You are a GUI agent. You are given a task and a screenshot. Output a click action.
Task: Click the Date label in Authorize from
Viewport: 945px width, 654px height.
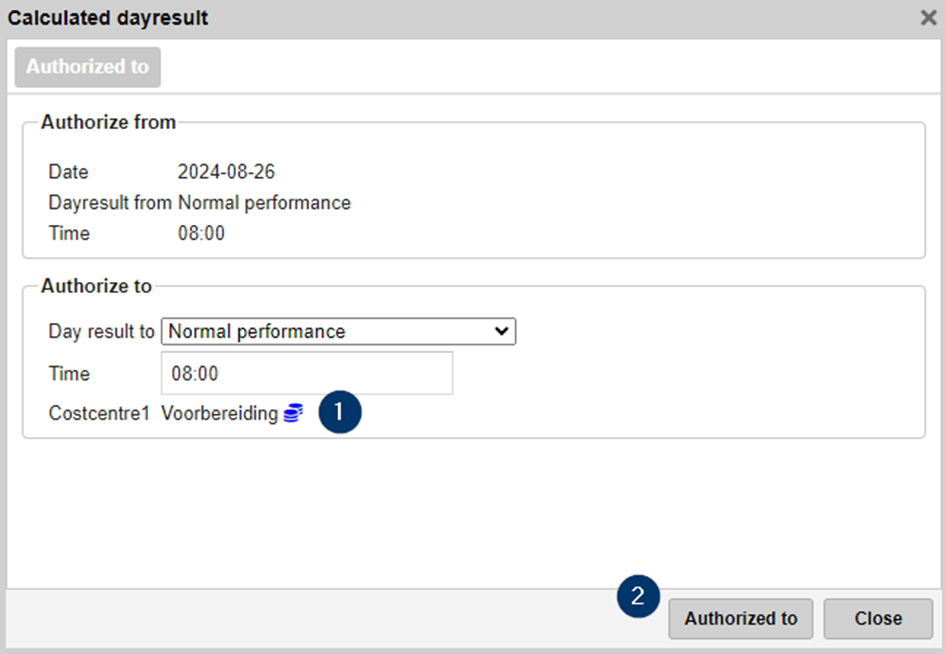click(68, 172)
